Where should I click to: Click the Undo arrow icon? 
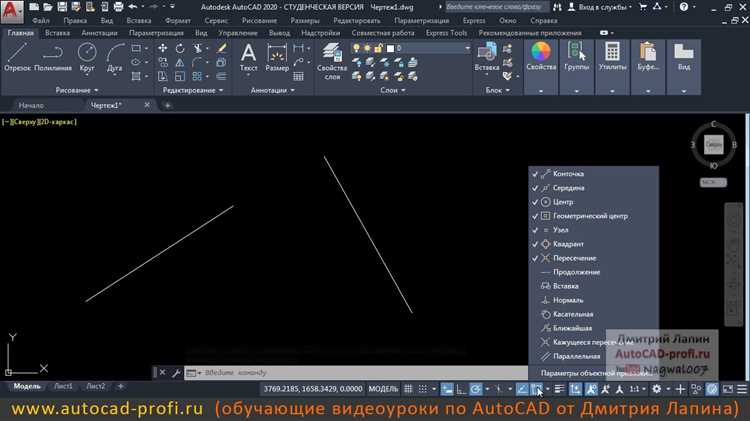coord(133,7)
